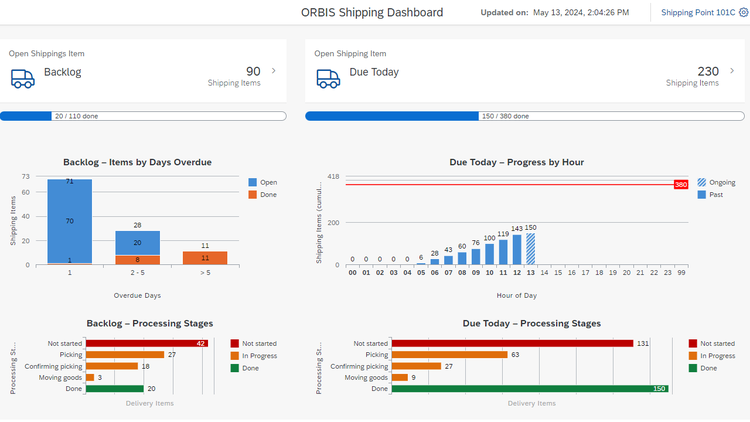Select Due Today Picking bar showing 63
Viewport: 750px width, 422px height.
450,355
